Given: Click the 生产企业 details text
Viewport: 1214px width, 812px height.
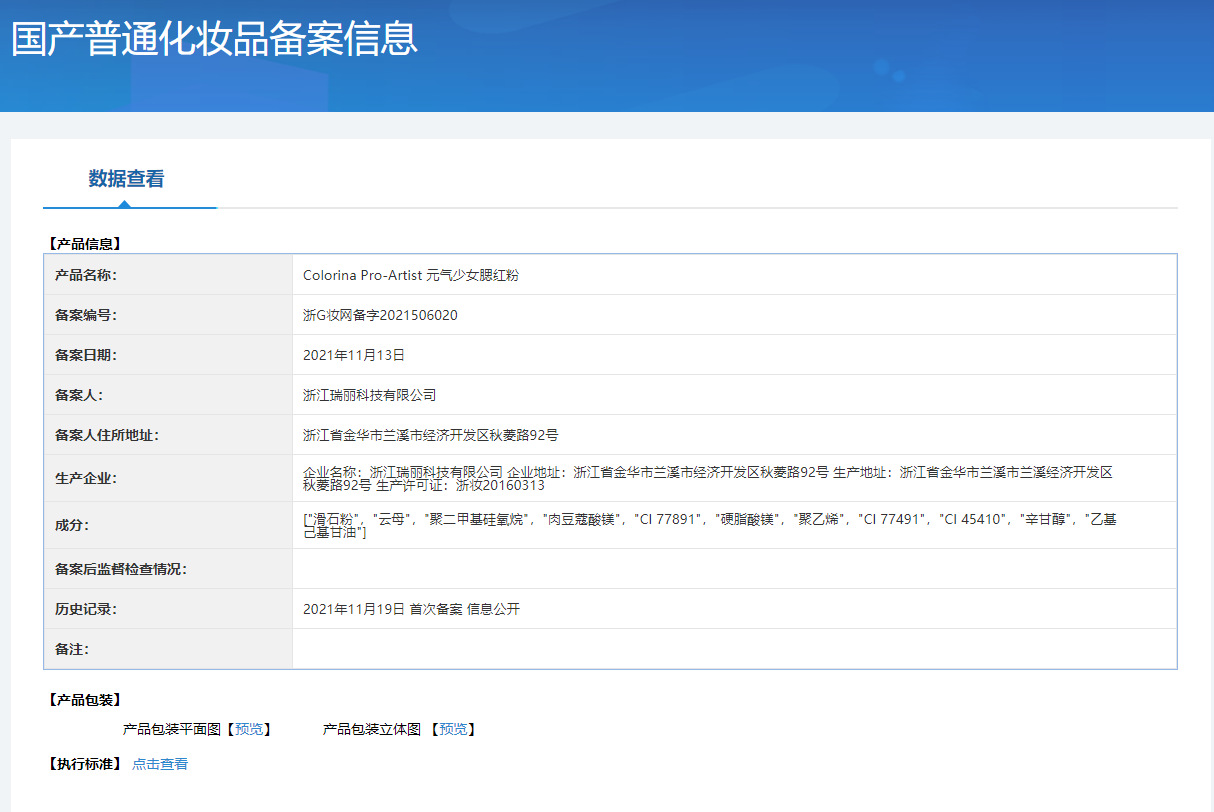Looking at the screenshot, I should 708,478.
